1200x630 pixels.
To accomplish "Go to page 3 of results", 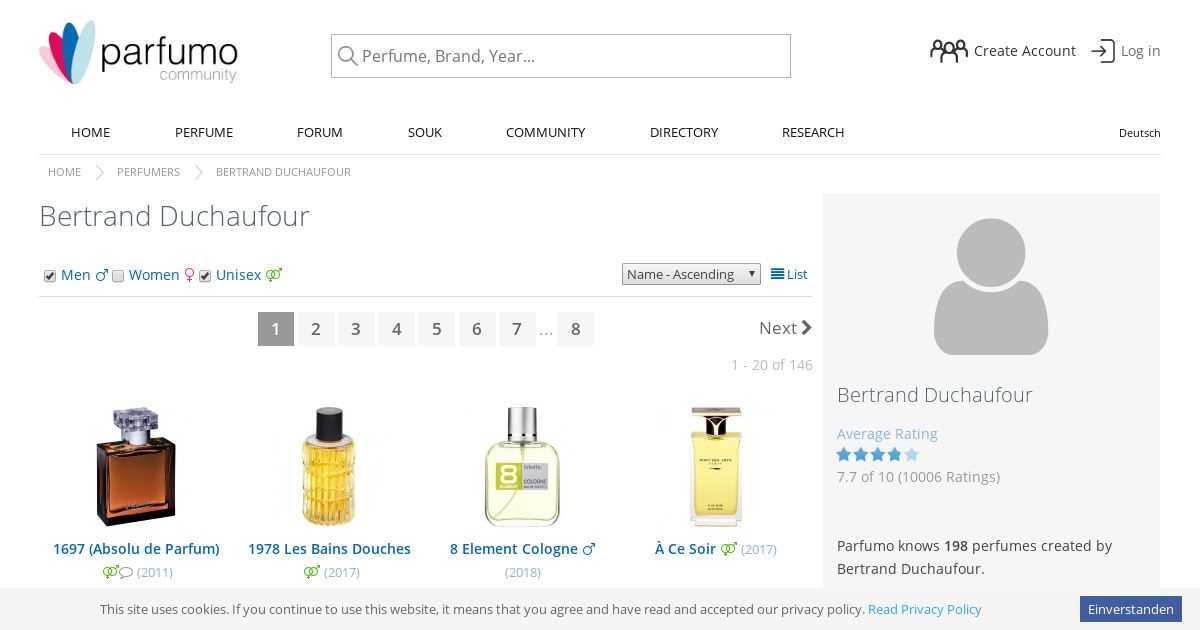I will tap(356, 329).
